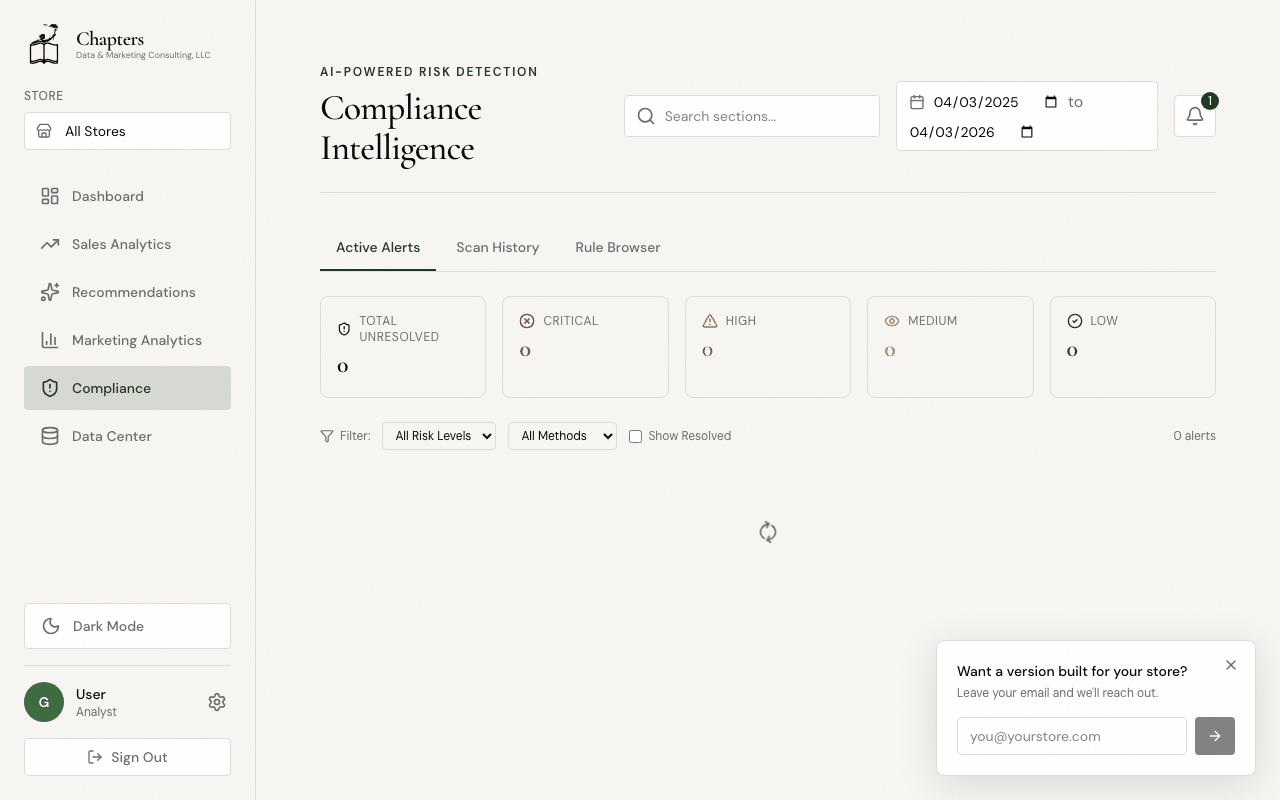Viewport: 1280px width, 800px height.
Task: Open Marketing Analytics section
Action: coord(136,340)
